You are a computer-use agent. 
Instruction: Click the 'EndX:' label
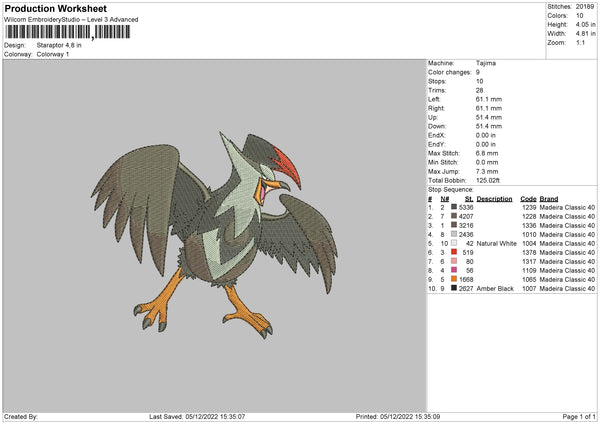(x=437, y=135)
